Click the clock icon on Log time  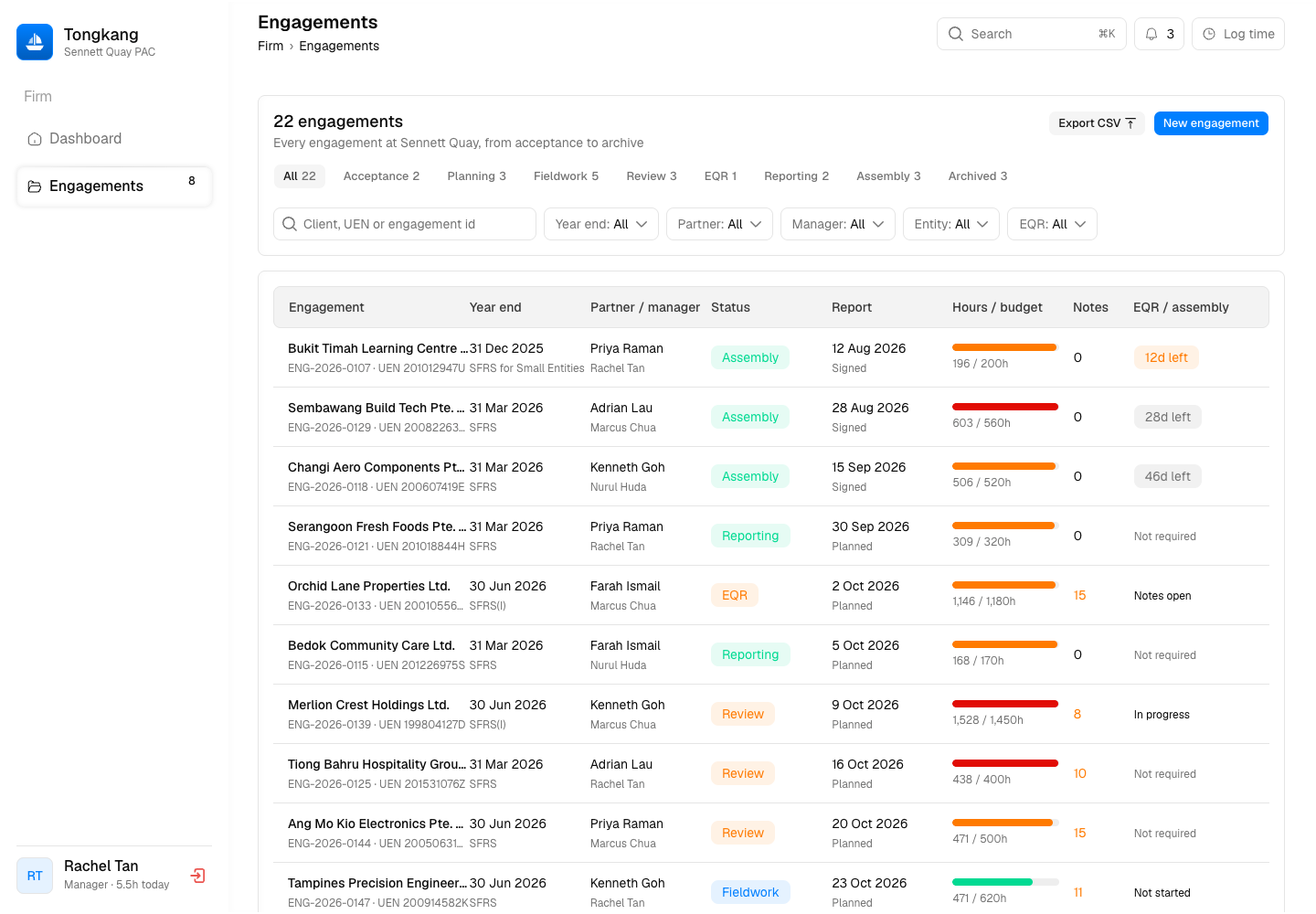pos(1209,34)
